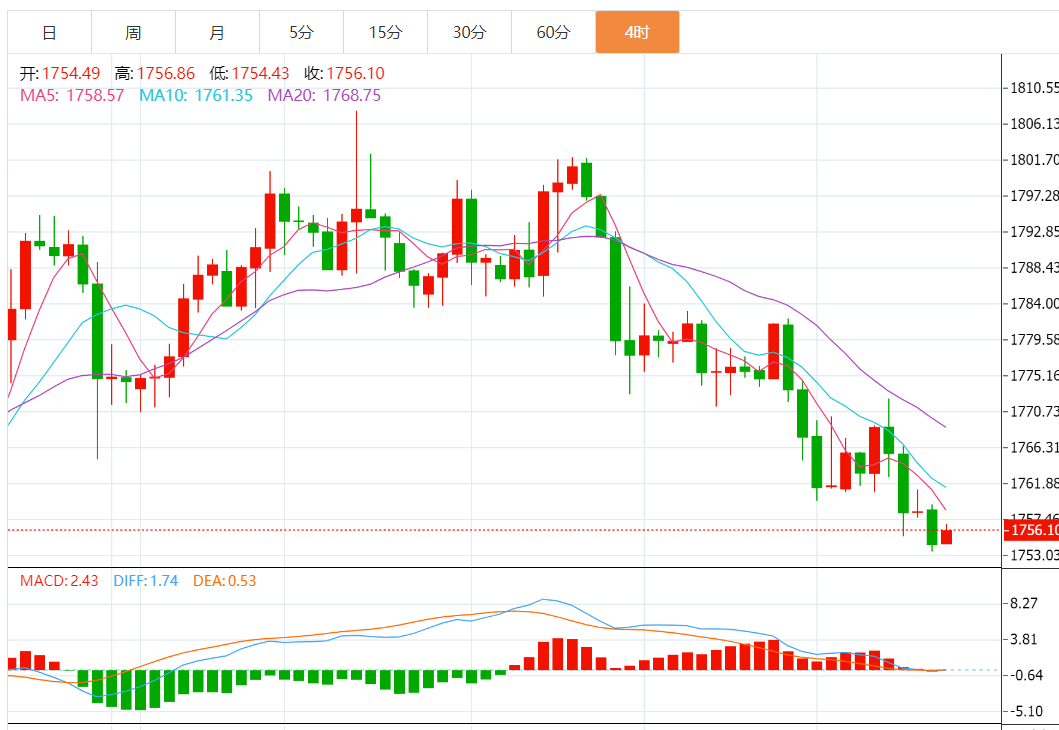
Task: Click the MA5: 1758.57 indicator label
Action: coord(72,95)
